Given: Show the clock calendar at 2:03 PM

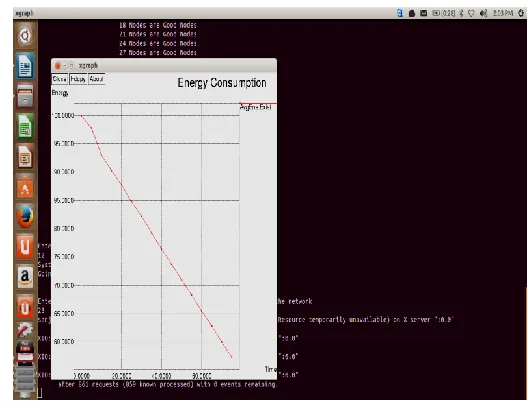Looking at the screenshot, I should coord(503,13).
